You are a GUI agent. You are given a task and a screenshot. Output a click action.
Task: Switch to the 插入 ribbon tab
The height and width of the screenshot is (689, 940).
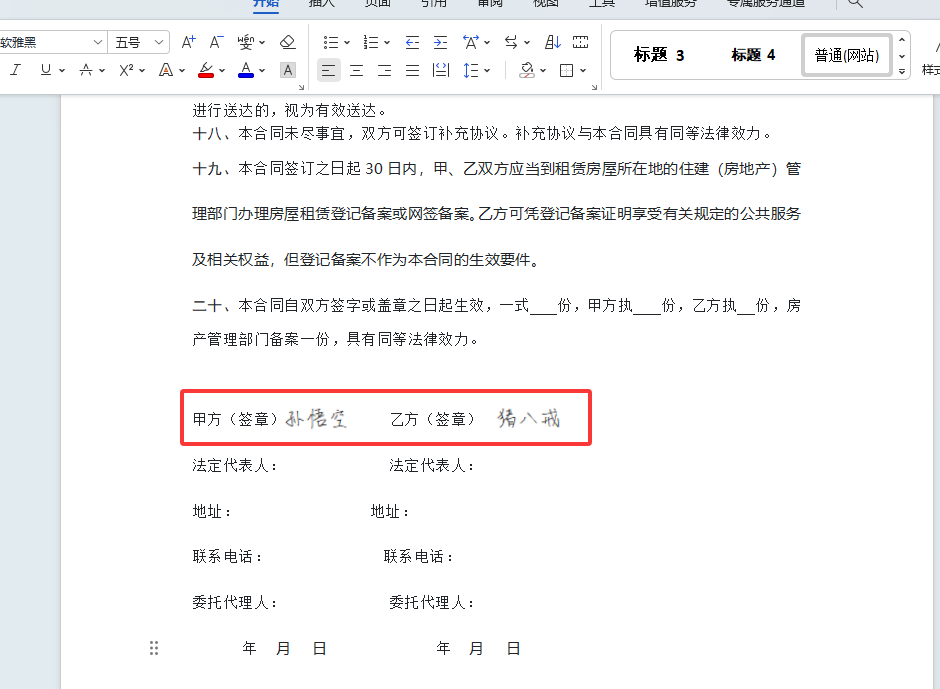pos(320,4)
